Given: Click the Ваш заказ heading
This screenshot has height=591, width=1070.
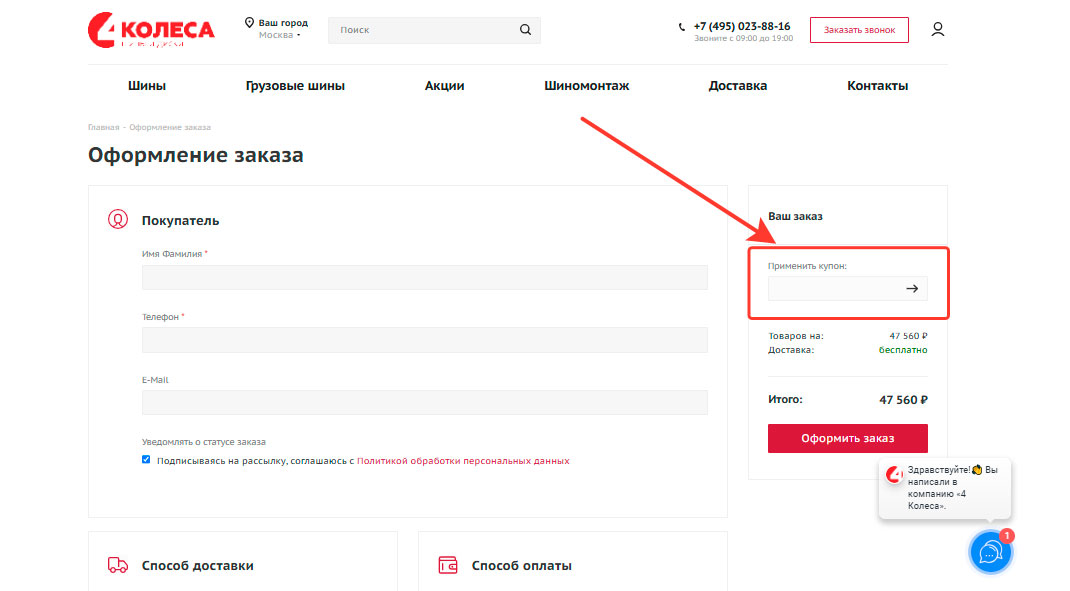Looking at the screenshot, I should click(x=795, y=216).
